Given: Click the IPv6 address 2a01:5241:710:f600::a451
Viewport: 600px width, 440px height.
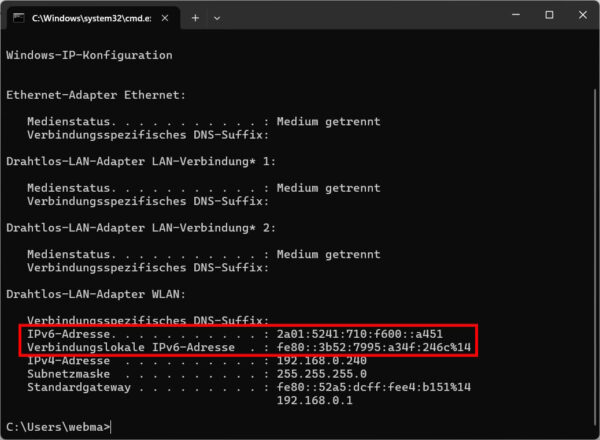Looking at the screenshot, I should point(359,332).
